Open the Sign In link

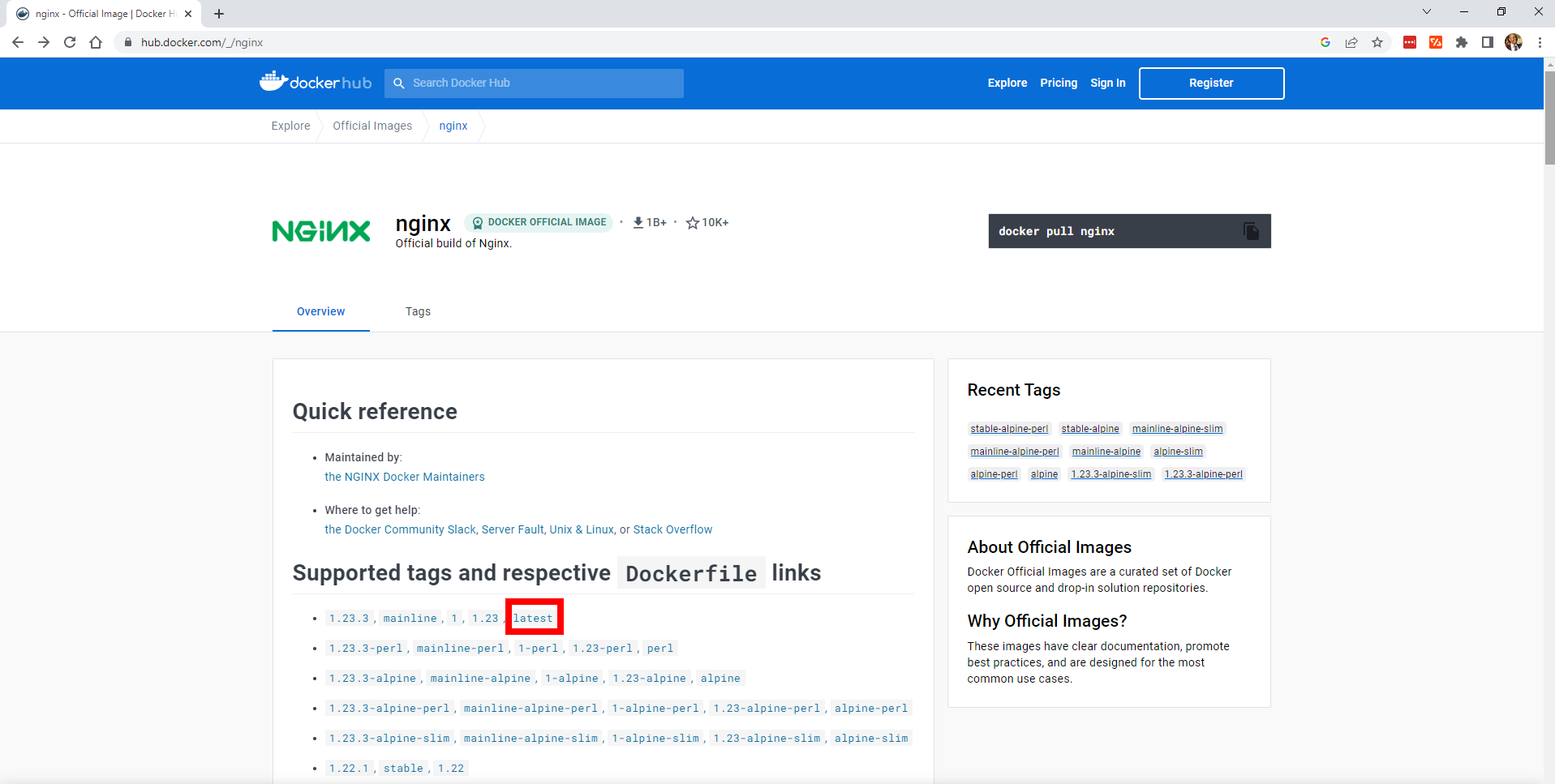coord(1107,83)
